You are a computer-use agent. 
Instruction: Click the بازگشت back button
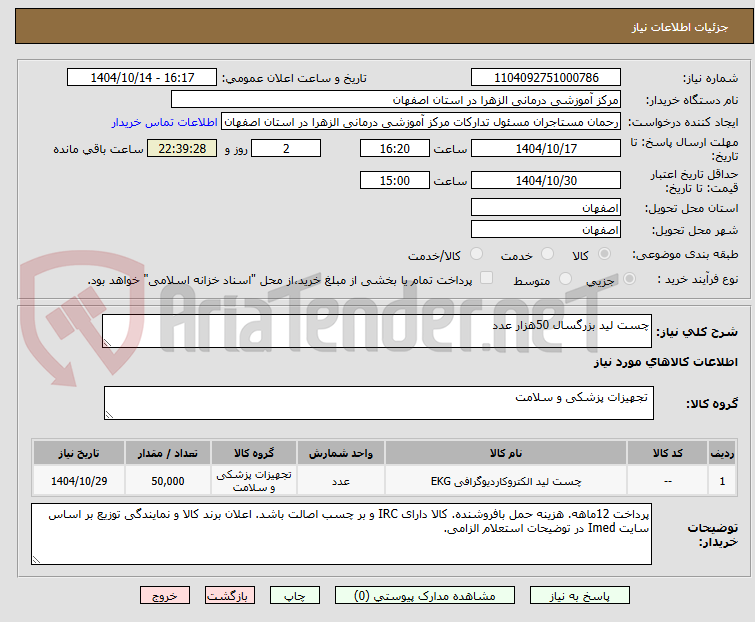point(230,596)
